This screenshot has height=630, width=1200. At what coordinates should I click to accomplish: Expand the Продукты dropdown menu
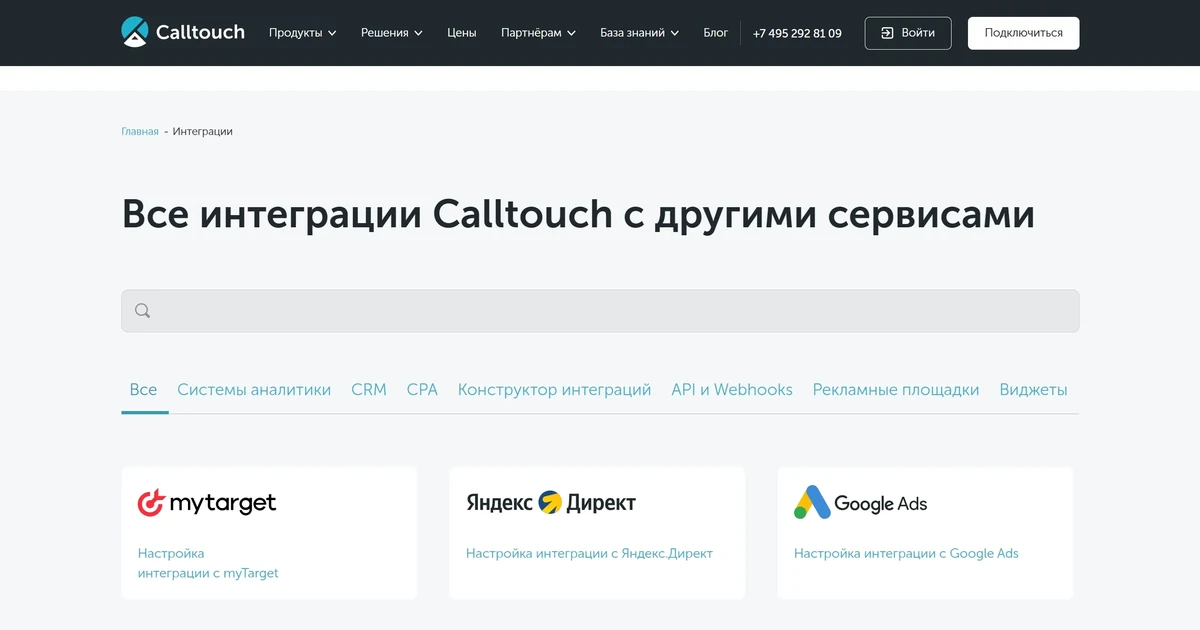(x=302, y=33)
